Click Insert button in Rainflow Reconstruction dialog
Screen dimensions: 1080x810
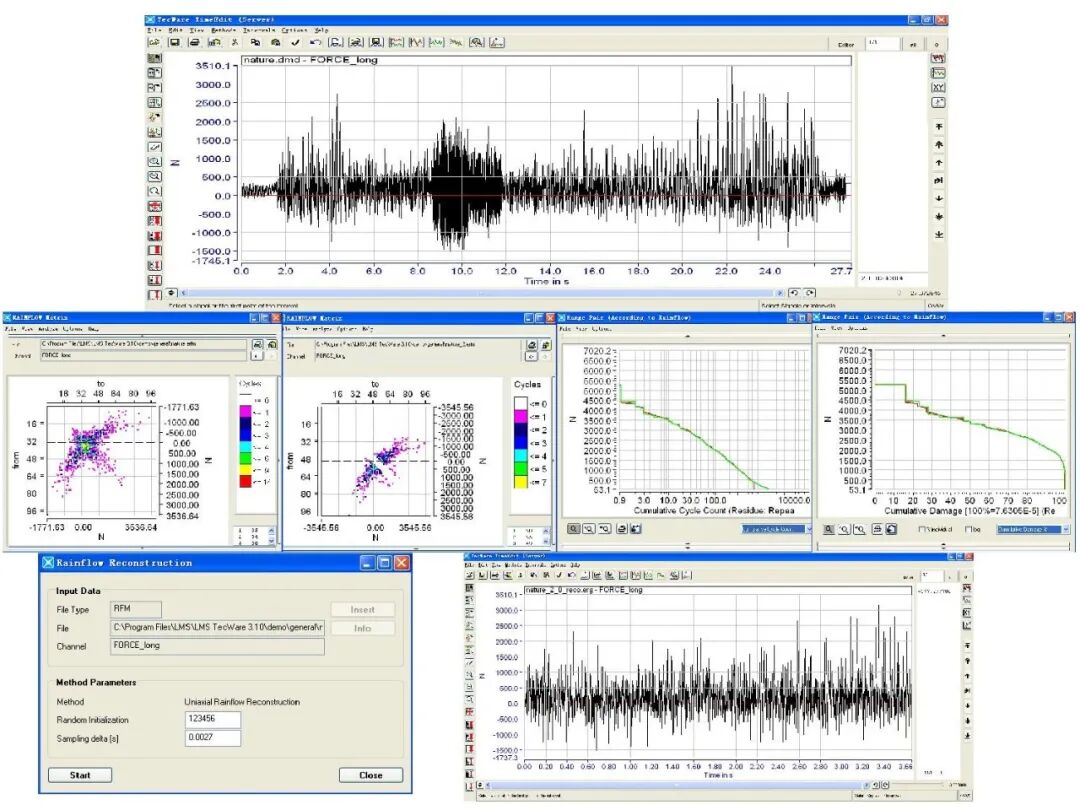362,610
